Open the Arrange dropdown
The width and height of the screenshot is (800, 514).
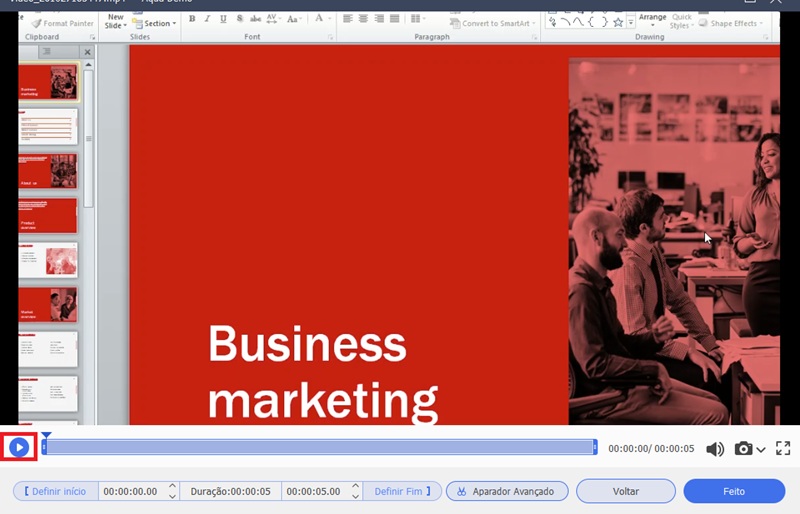[653, 20]
